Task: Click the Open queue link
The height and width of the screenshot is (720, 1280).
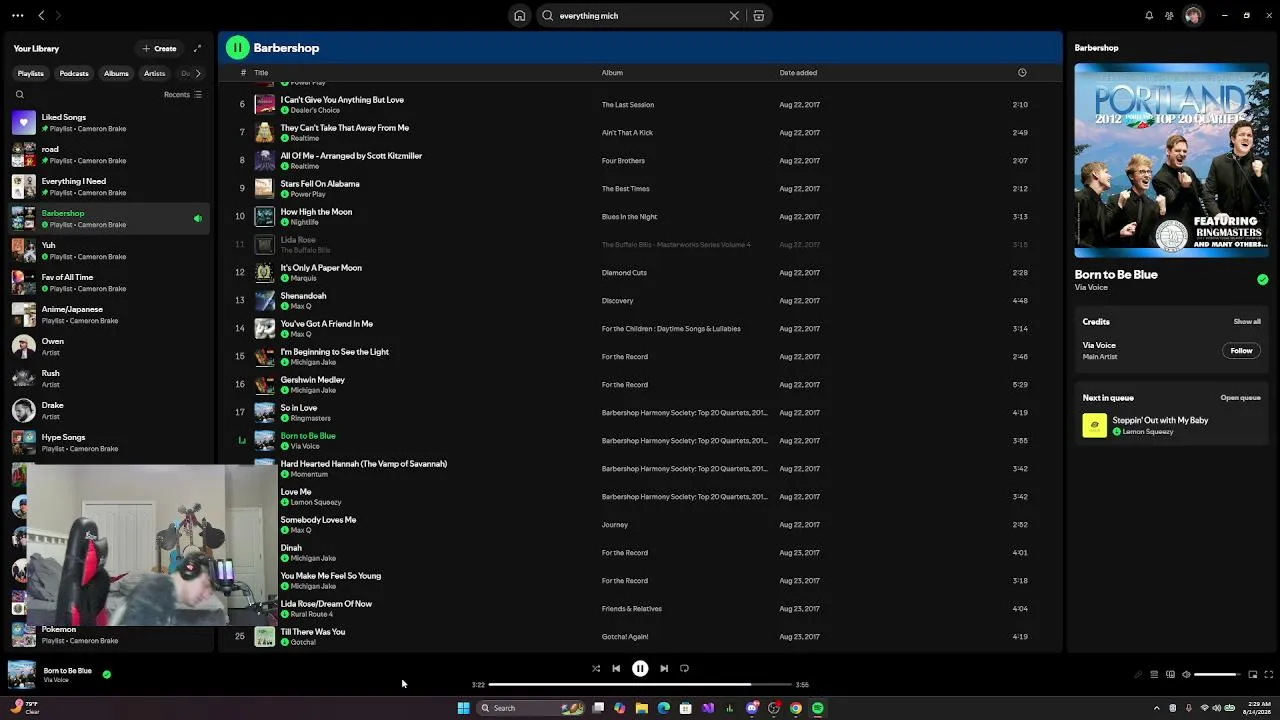Action: tap(1240, 398)
